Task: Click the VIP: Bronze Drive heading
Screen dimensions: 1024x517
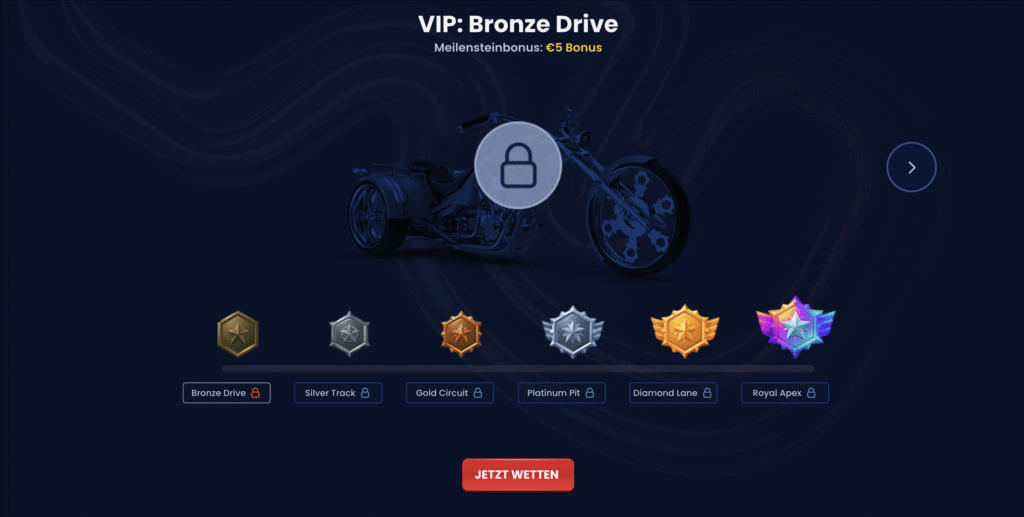Action: pyautogui.click(x=518, y=24)
